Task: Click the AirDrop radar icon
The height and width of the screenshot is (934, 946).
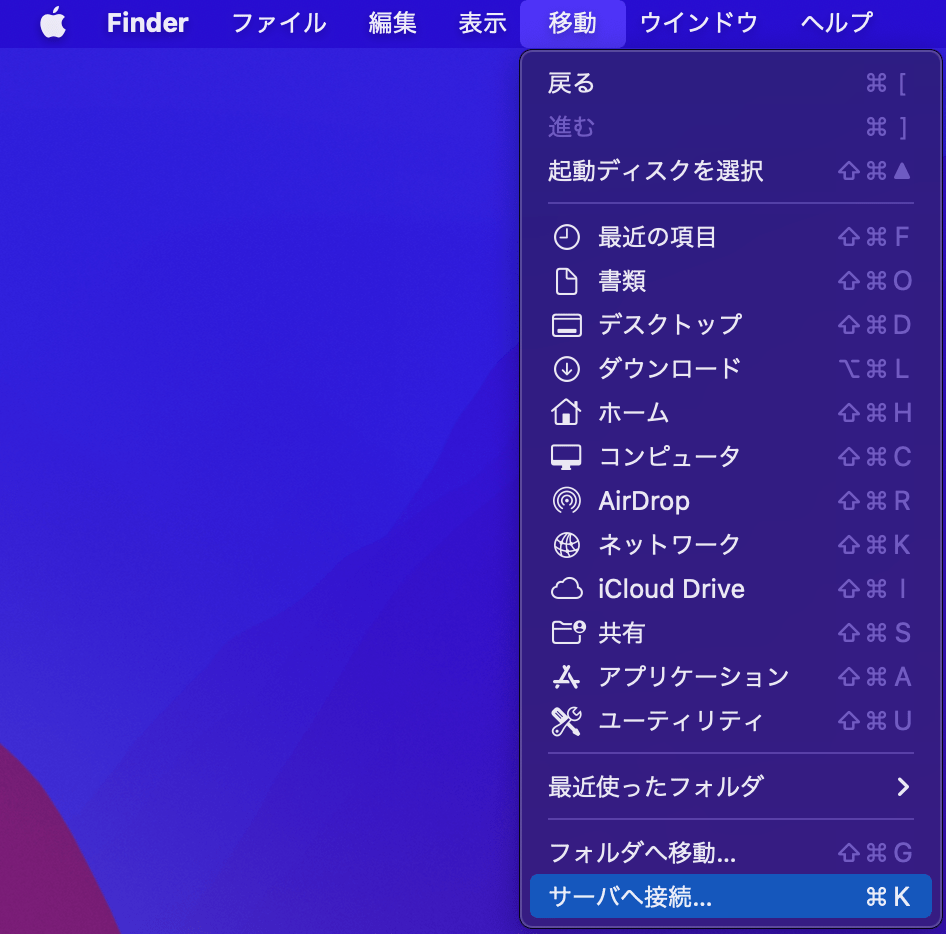Action: [567, 501]
